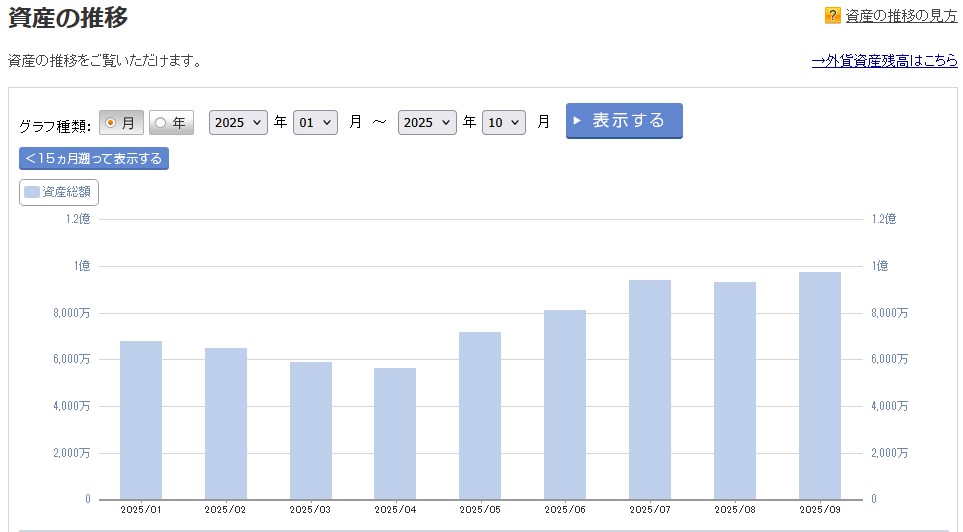The image size is (963, 532).
Task: Click the yellow question mark help icon
Action: click(832, 16)
